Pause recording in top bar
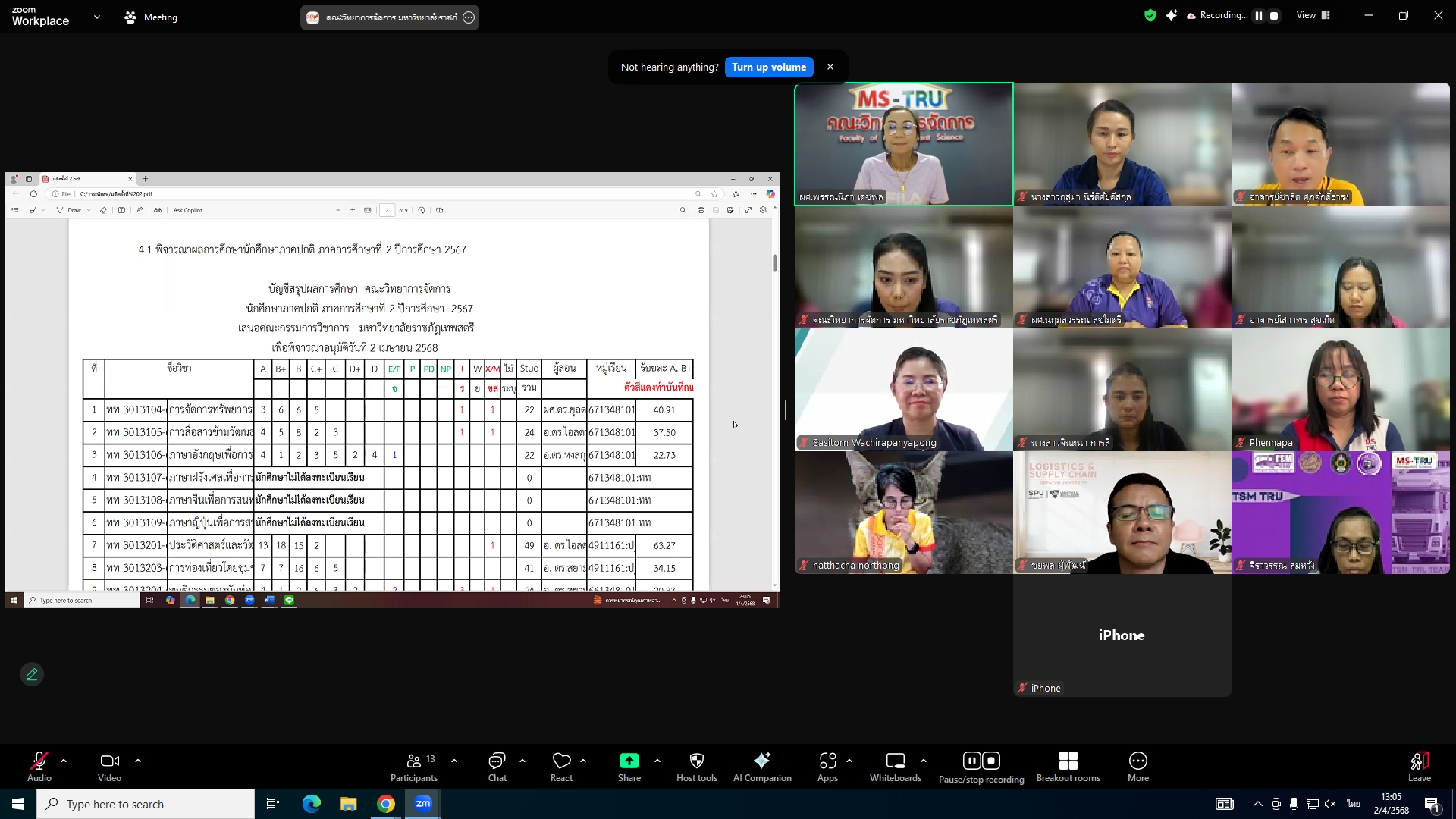This screenshot has height=819, width=1456. (x=1259, y=16)
